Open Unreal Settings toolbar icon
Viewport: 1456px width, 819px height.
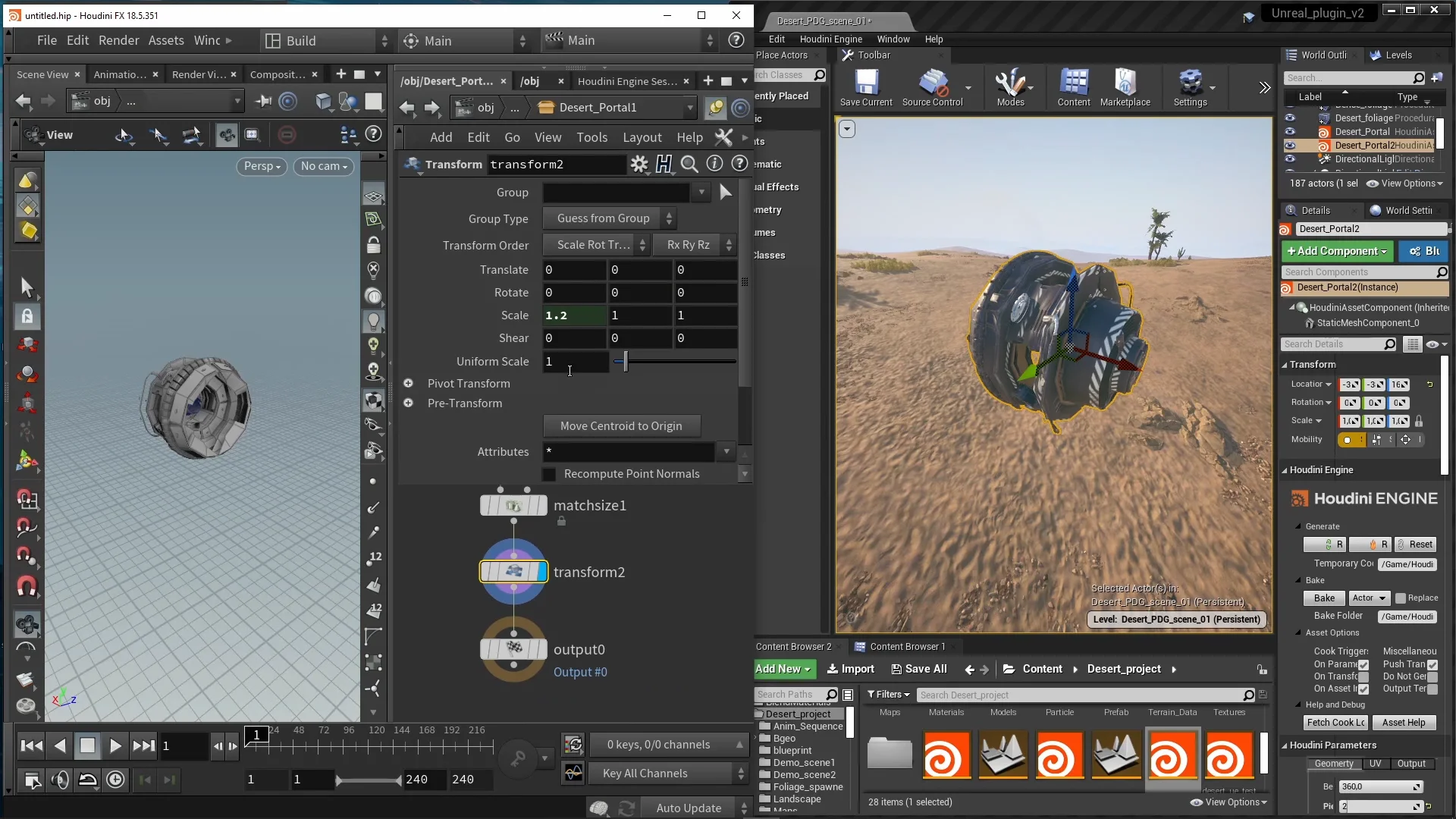1190,87
